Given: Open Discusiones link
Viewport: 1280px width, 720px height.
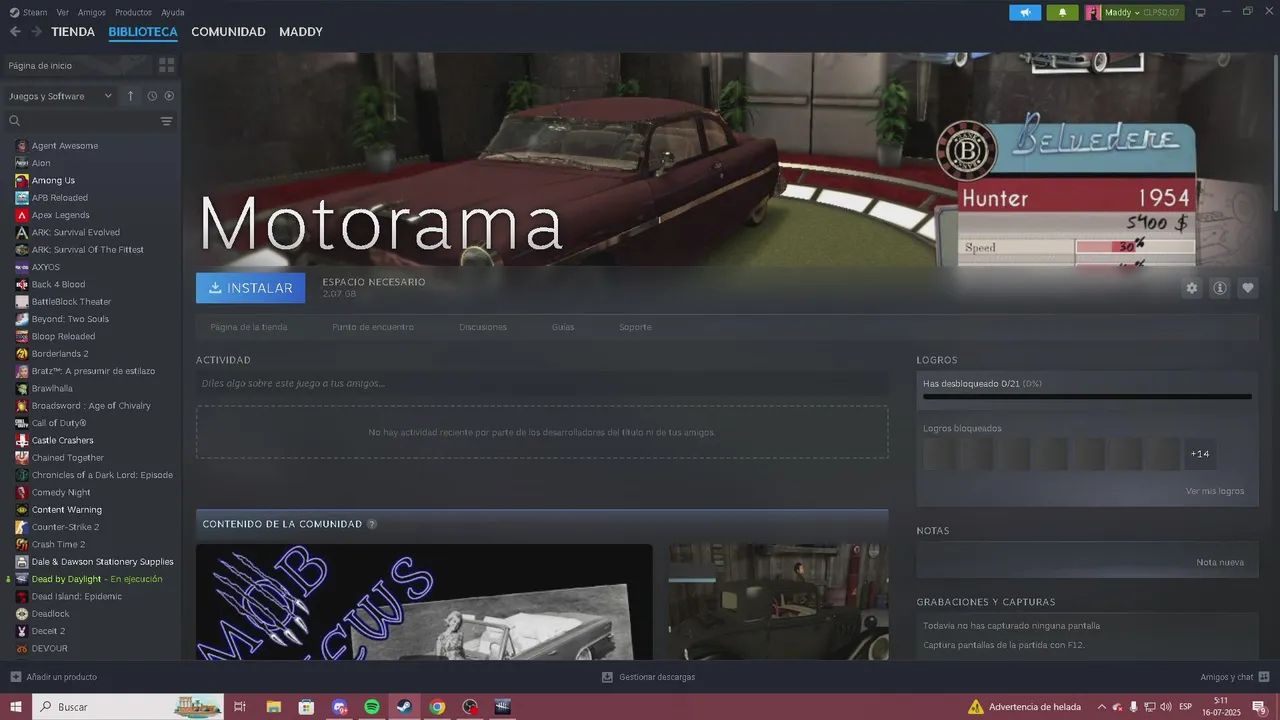Looking at the screenshot, I should click(483, 327).
